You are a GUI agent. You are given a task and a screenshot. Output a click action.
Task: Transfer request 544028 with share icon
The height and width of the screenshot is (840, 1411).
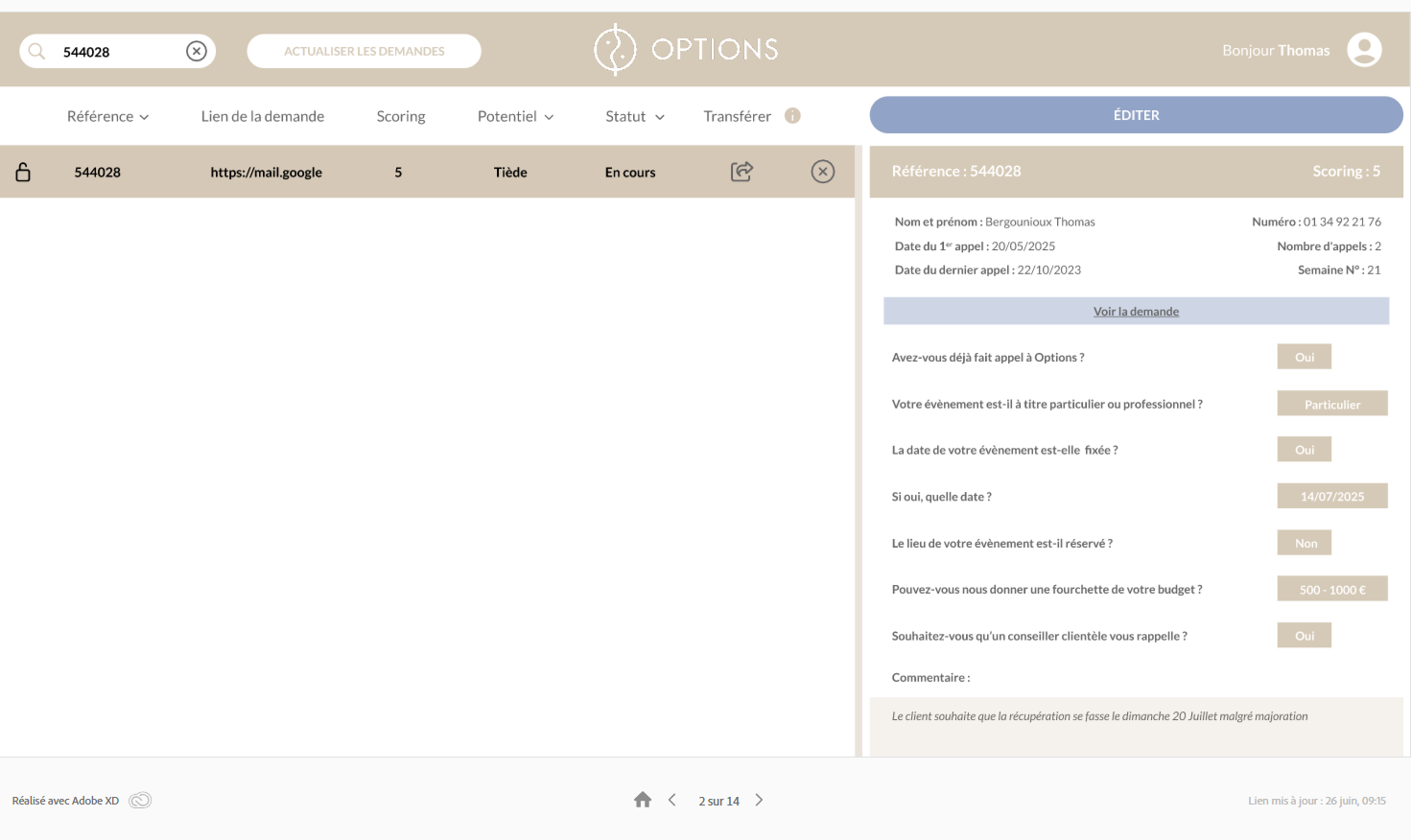[741, 172]
